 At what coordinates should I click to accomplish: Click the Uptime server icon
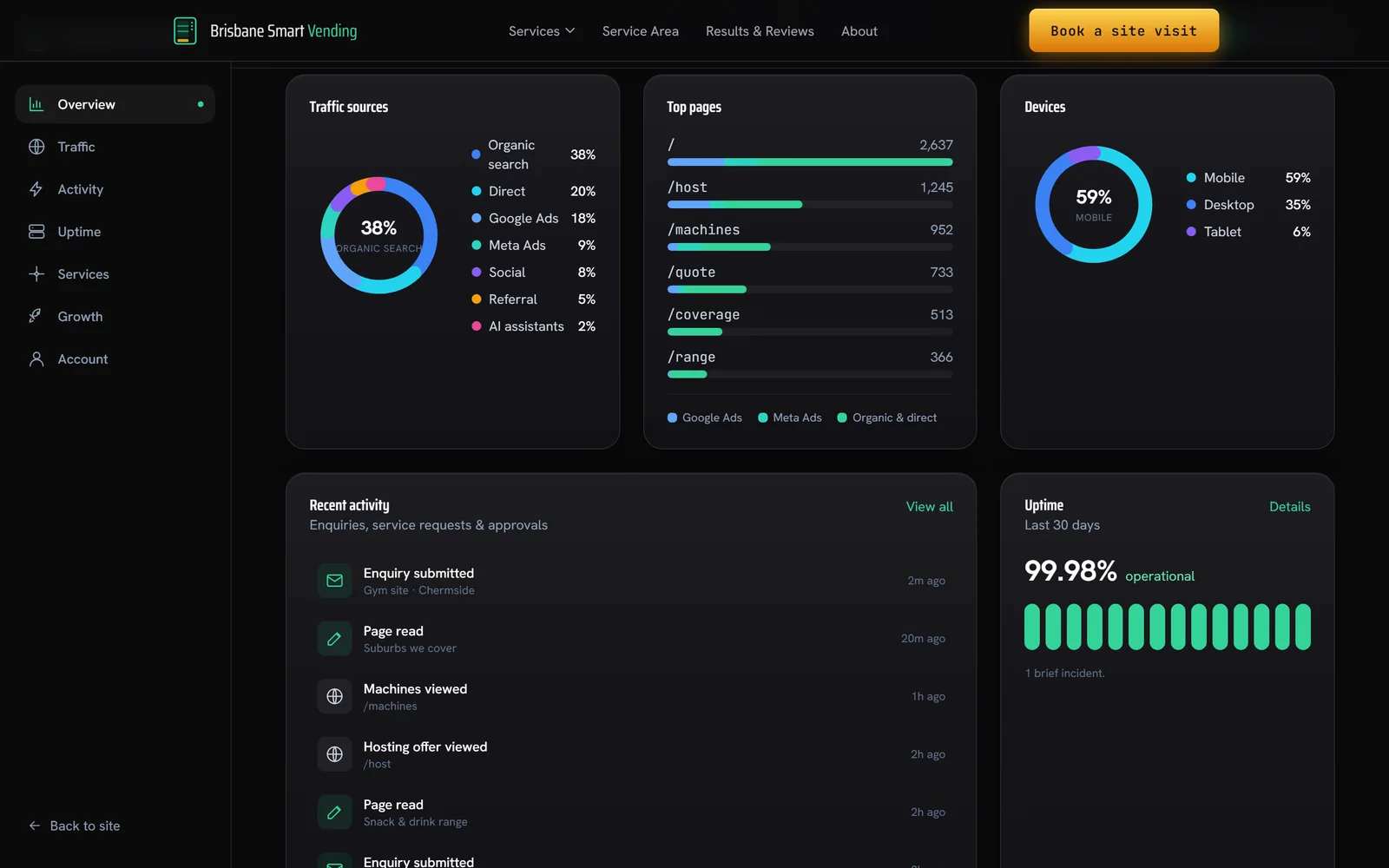(x=36, y=232)
